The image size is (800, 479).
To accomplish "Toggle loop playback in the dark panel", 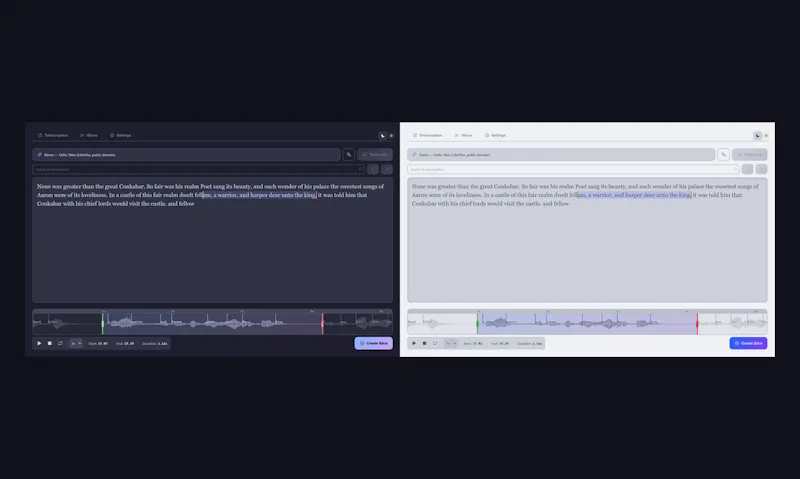I will coord(60,343).
